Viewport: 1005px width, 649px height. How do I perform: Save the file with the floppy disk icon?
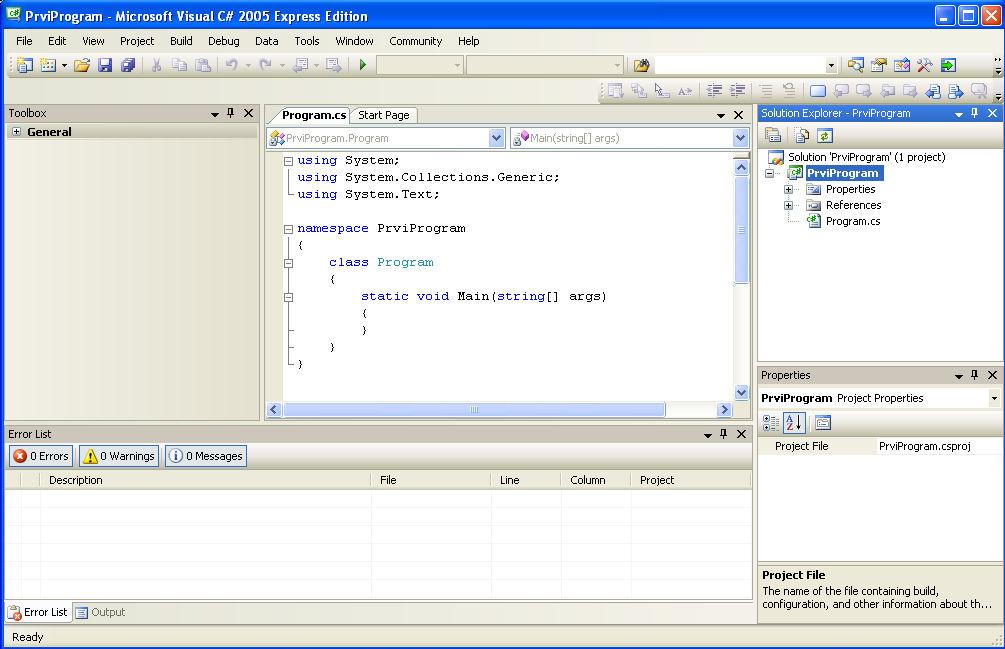coord(105,65)
